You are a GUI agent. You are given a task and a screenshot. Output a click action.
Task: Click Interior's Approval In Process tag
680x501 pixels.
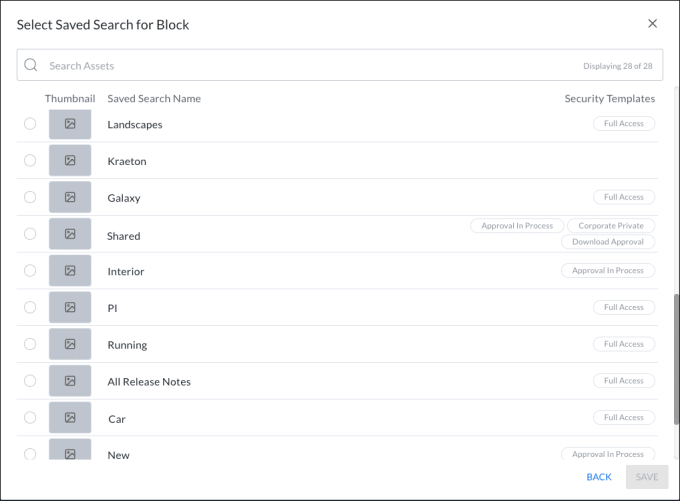608,271
